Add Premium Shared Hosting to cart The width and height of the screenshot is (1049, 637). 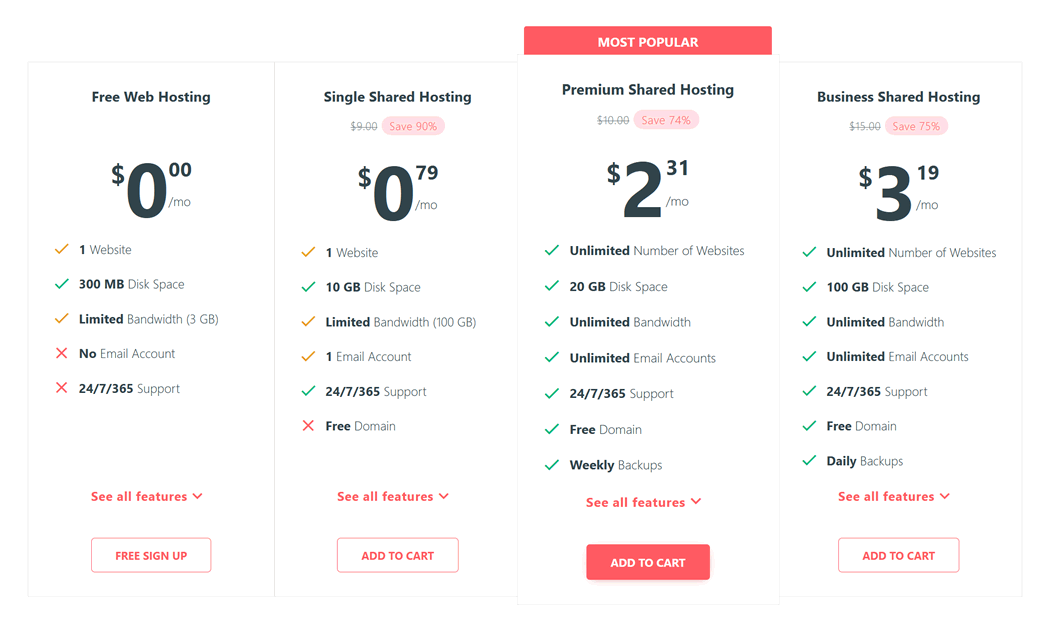[648, 563]
